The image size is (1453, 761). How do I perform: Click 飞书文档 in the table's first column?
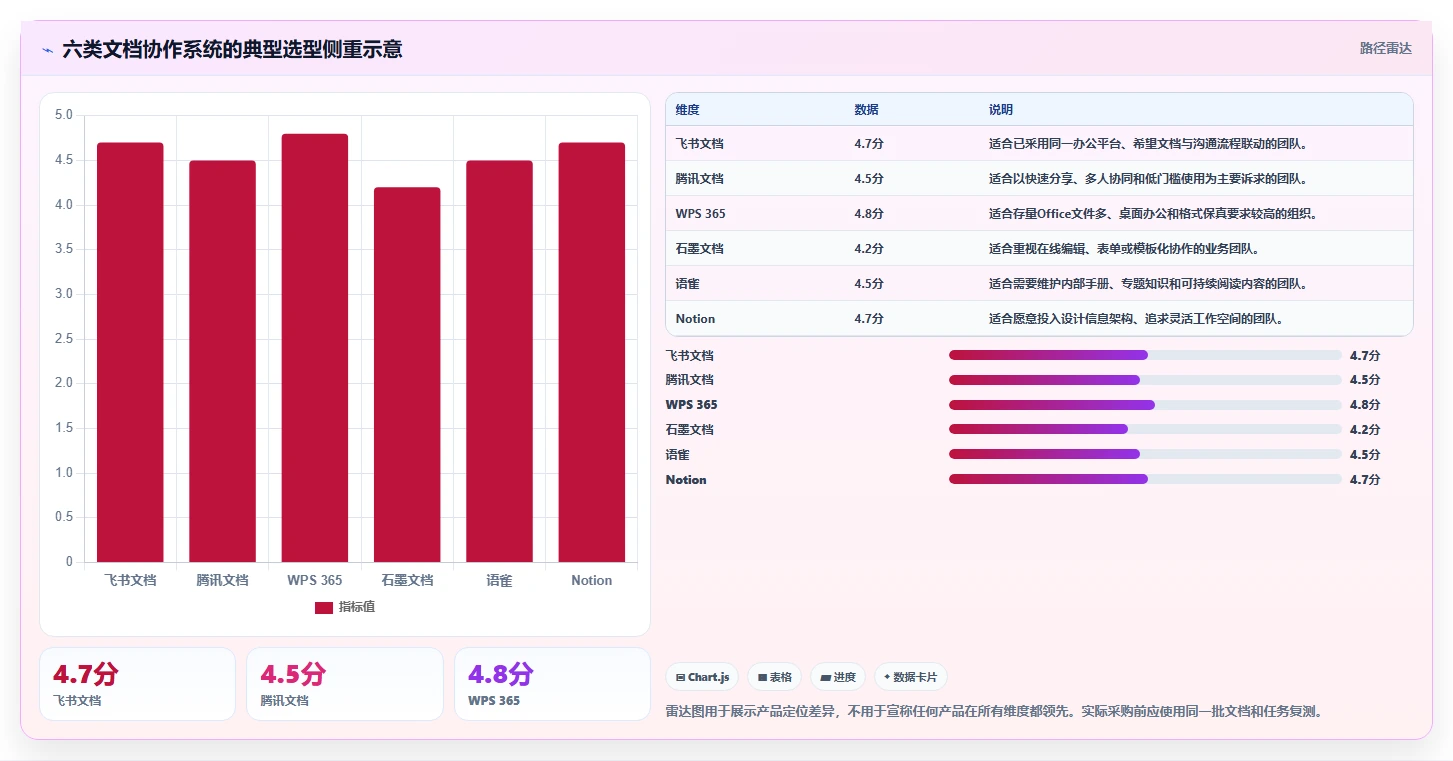(699, 144)
